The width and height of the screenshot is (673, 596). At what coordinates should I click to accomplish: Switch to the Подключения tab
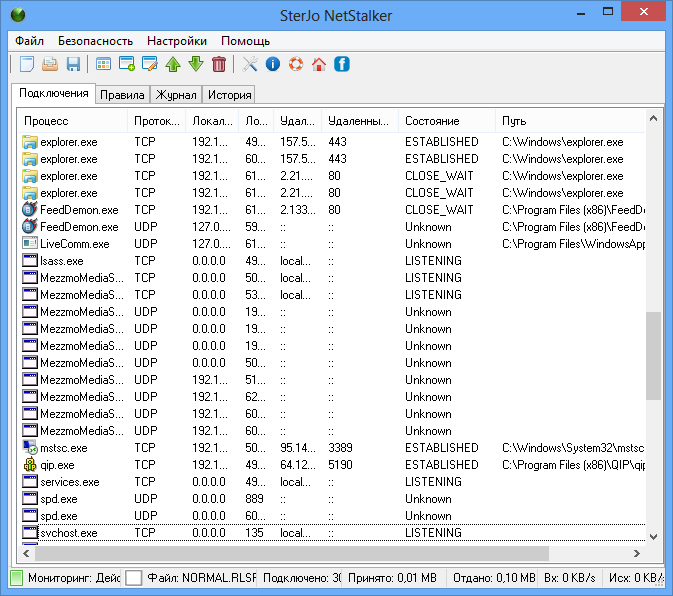[54, 93]
